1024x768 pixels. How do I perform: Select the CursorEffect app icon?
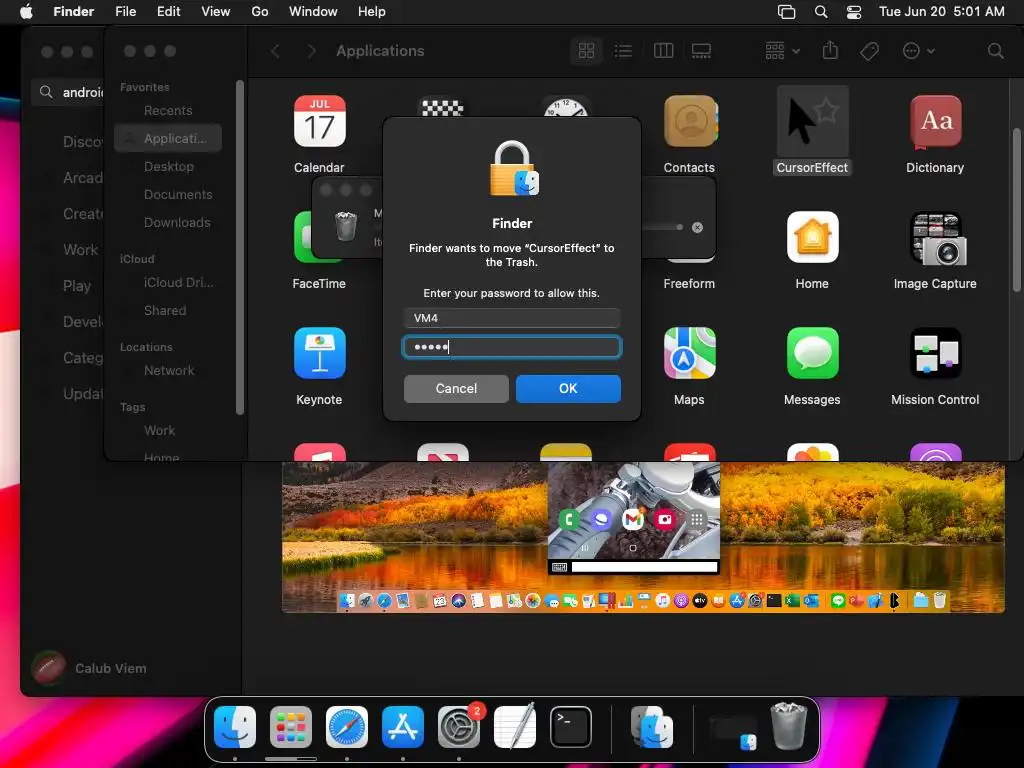click(x=812, y=121)
